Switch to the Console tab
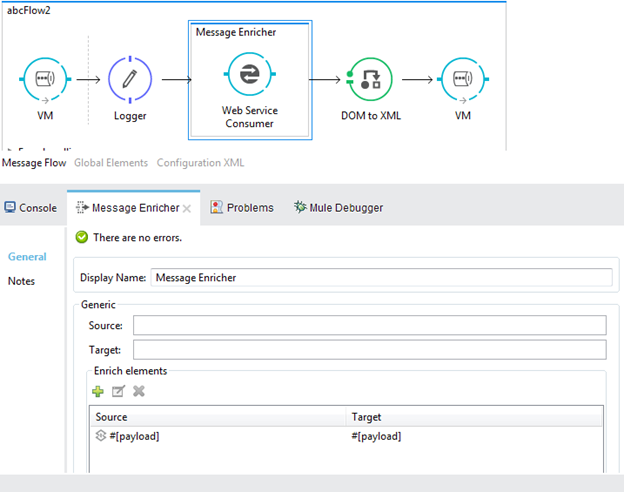Viewport: 624px width, 492px height. [x=30, y=208]
